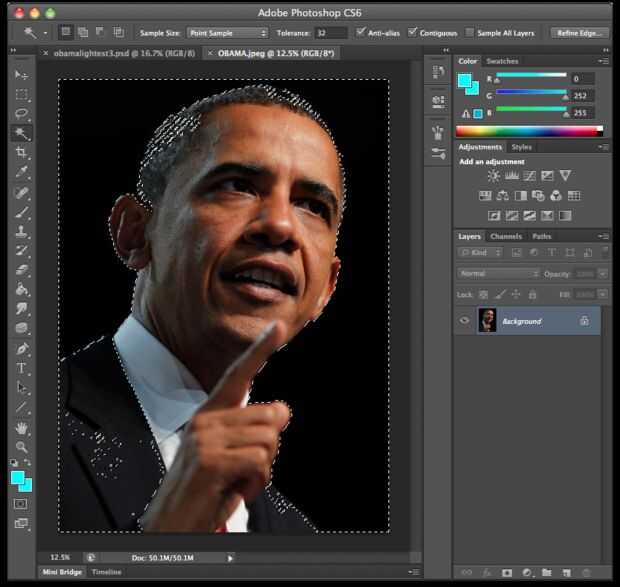620x587 pixels.
Task: Add a layer mask button
Action: (507, 572)
